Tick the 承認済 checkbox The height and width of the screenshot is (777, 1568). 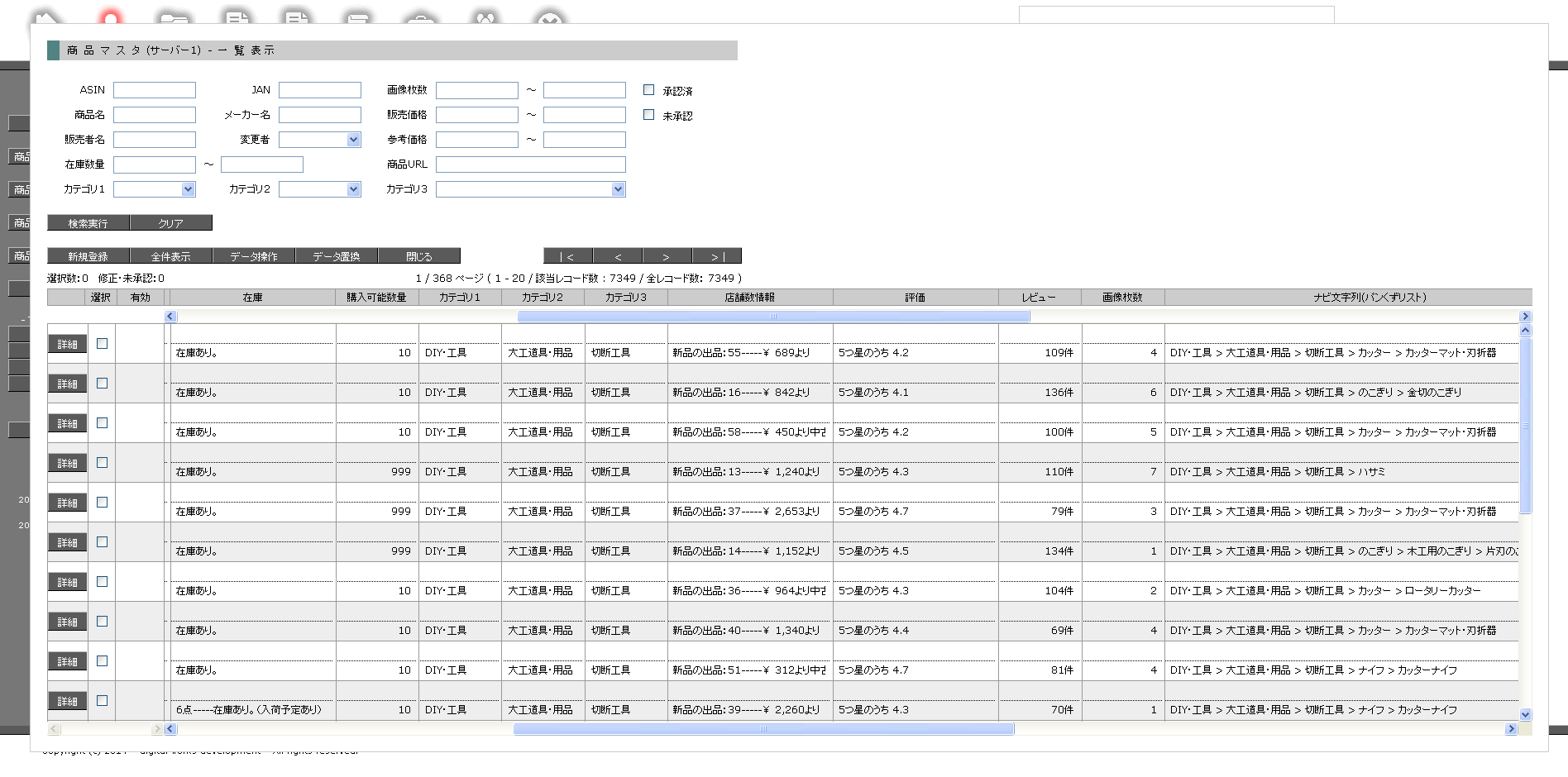[648, 90]
